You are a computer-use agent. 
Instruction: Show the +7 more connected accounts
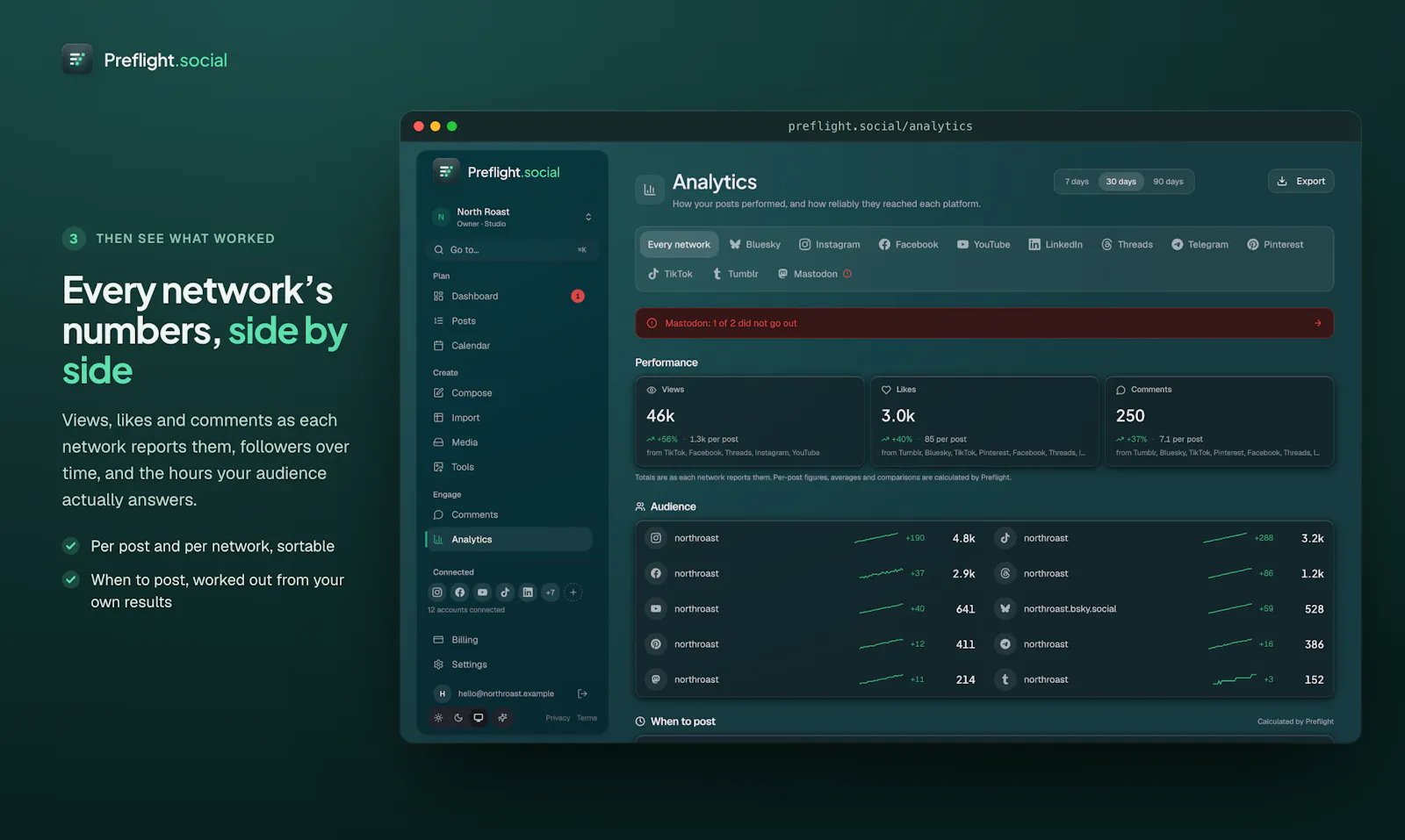point(551,592)
